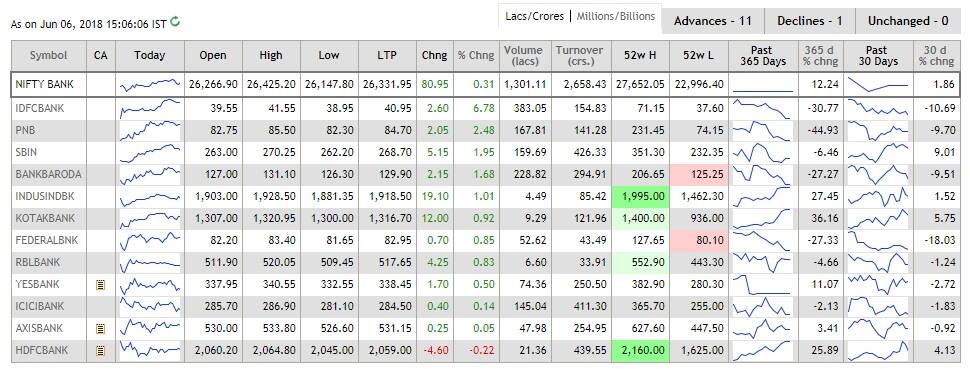
Task: Open today's intraday chart for YESBANK
Action: (x=150, y=285)
